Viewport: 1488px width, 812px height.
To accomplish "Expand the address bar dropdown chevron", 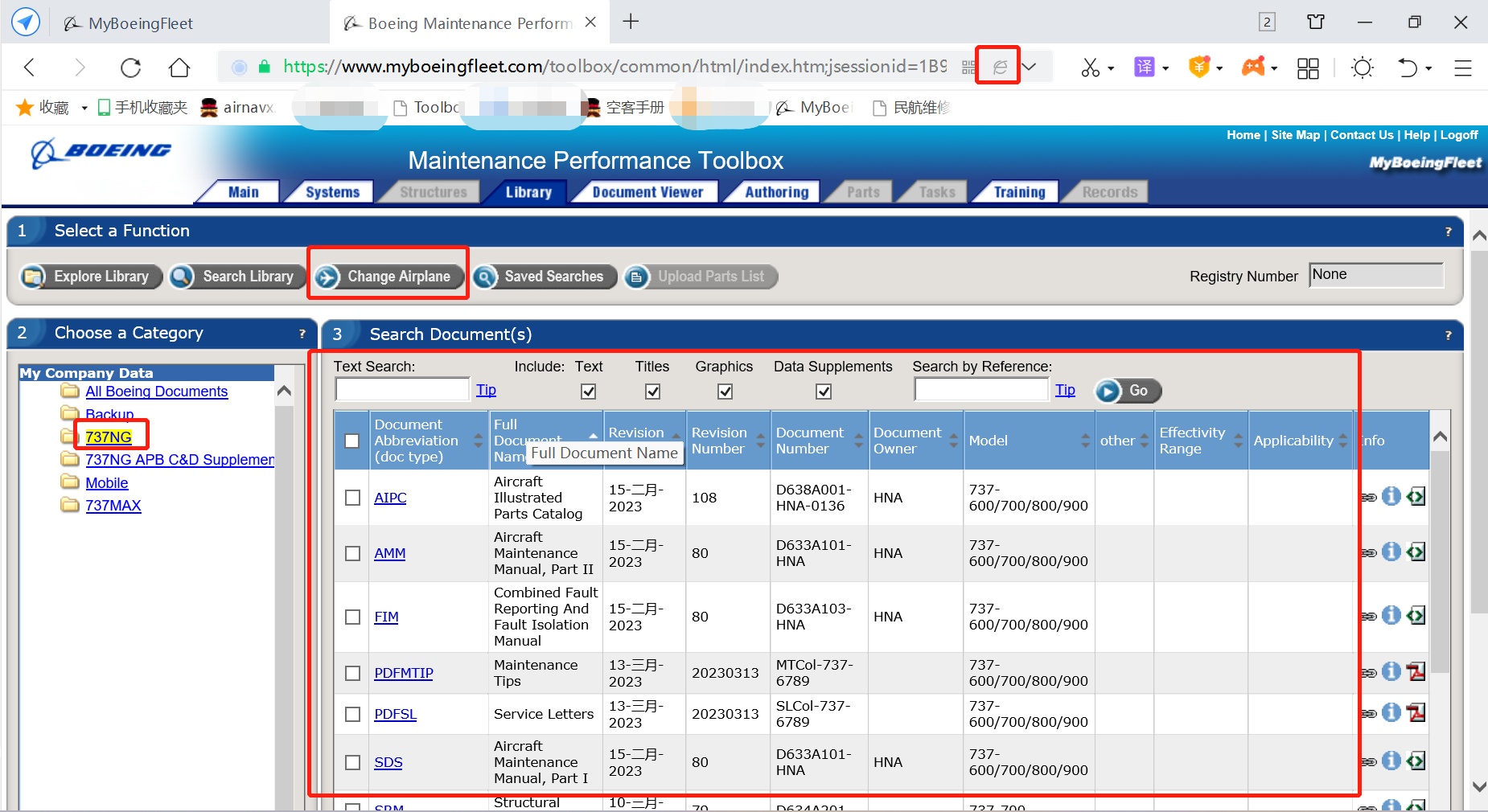I will pos(1029,67).
